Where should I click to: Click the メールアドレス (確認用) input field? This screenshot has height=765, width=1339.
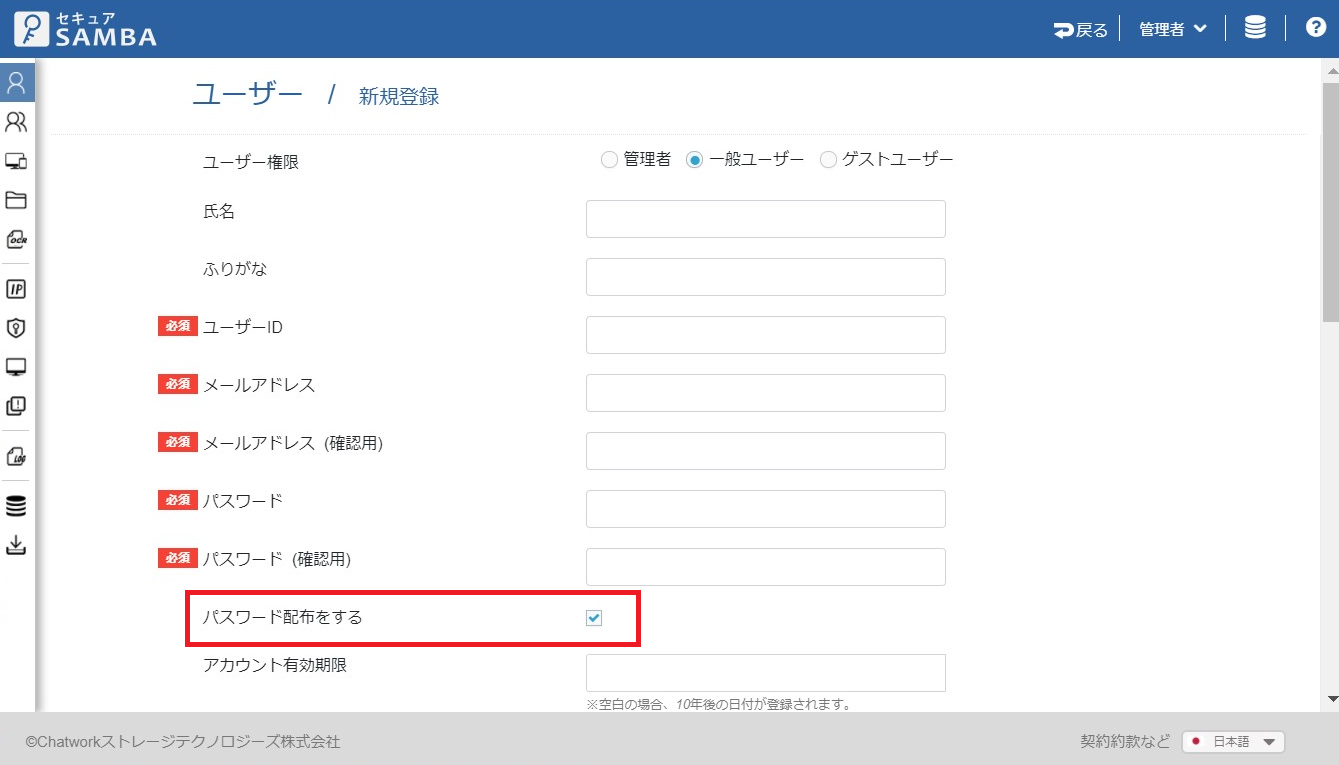point(766,451)
